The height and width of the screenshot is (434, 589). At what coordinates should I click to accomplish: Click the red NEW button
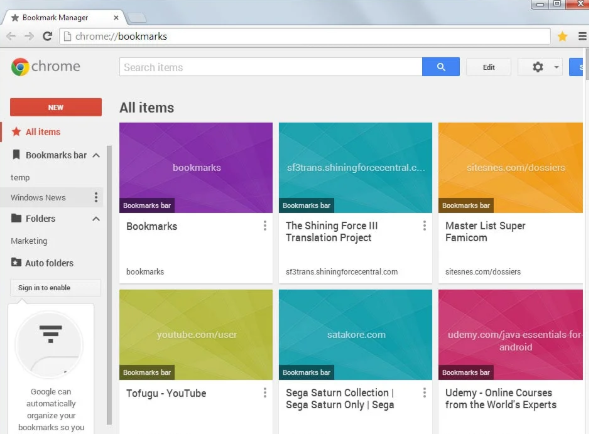tap(56, 107)
